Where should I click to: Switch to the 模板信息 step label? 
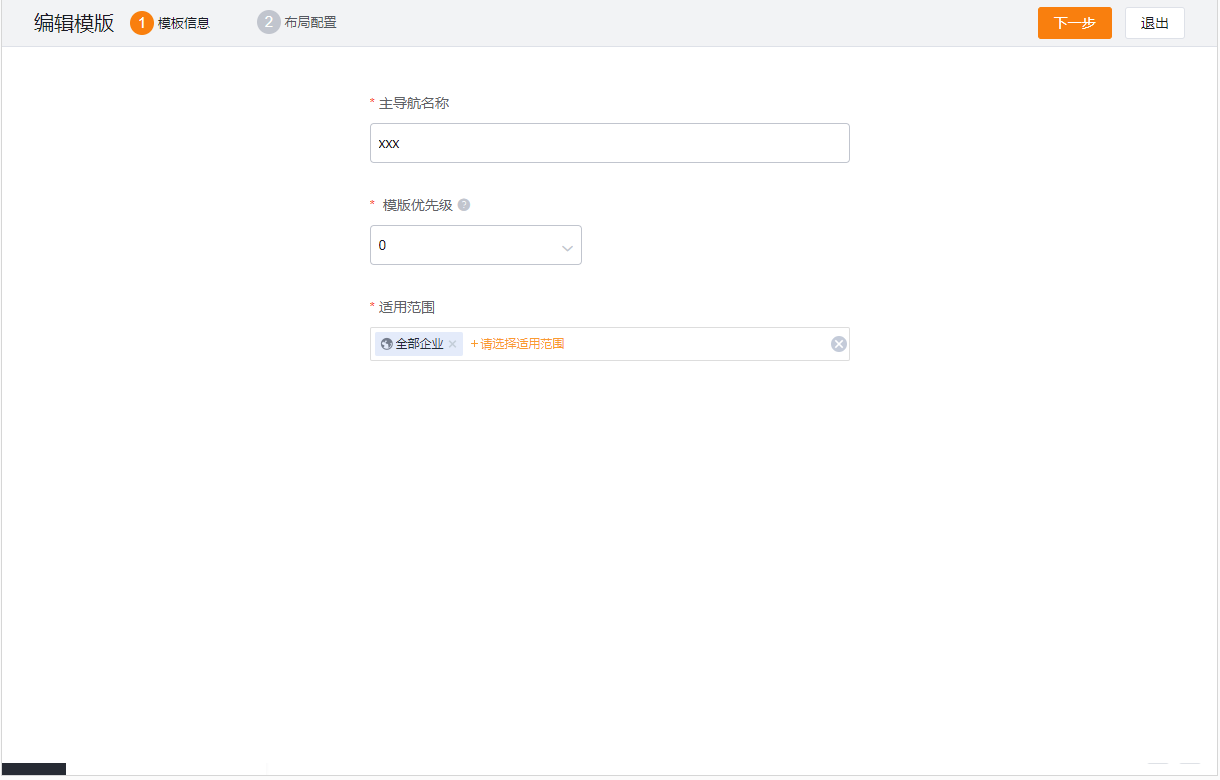tap(184, 23)
